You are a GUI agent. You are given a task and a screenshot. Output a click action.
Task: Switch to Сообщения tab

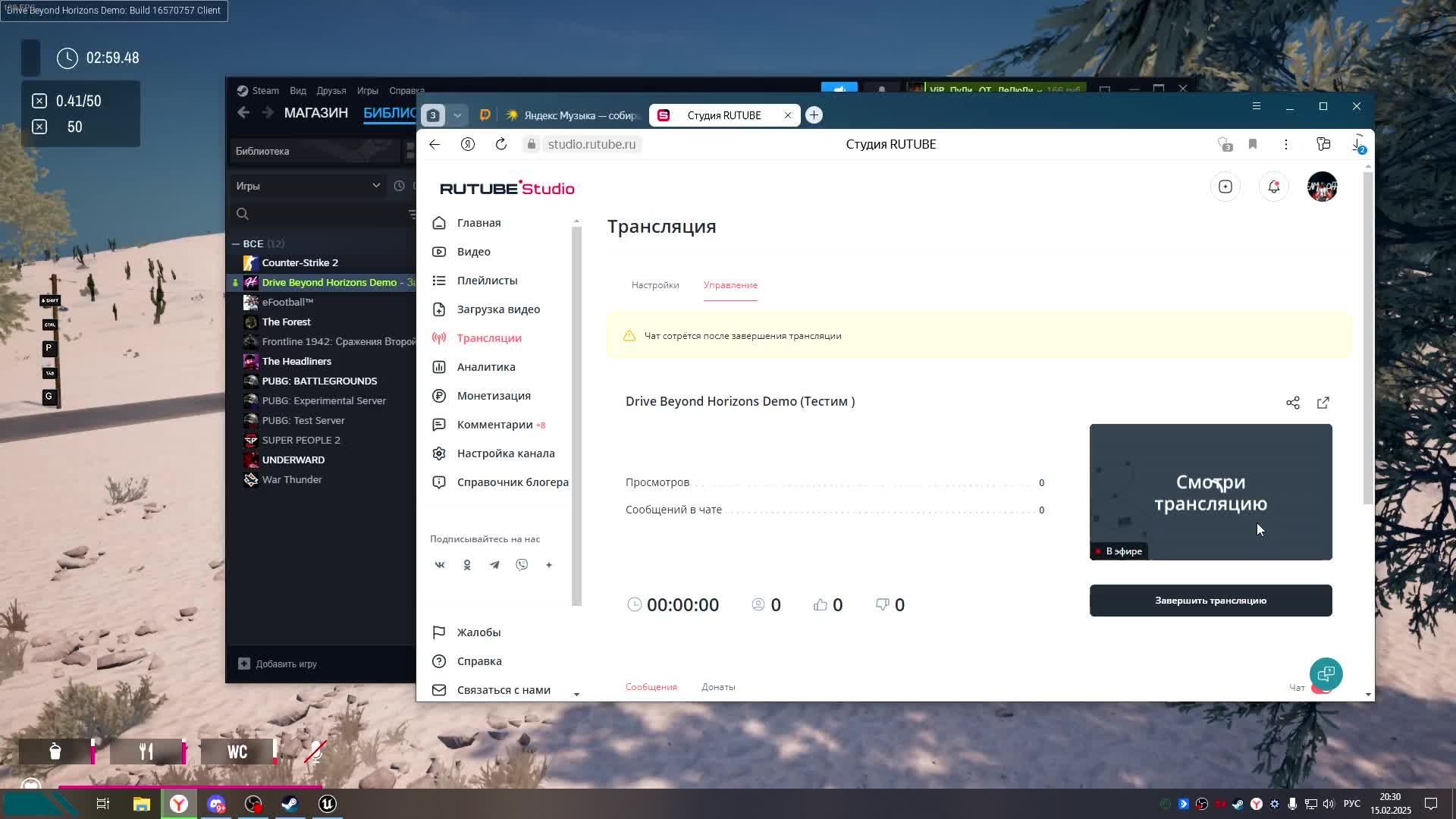(x=651, y=687)
